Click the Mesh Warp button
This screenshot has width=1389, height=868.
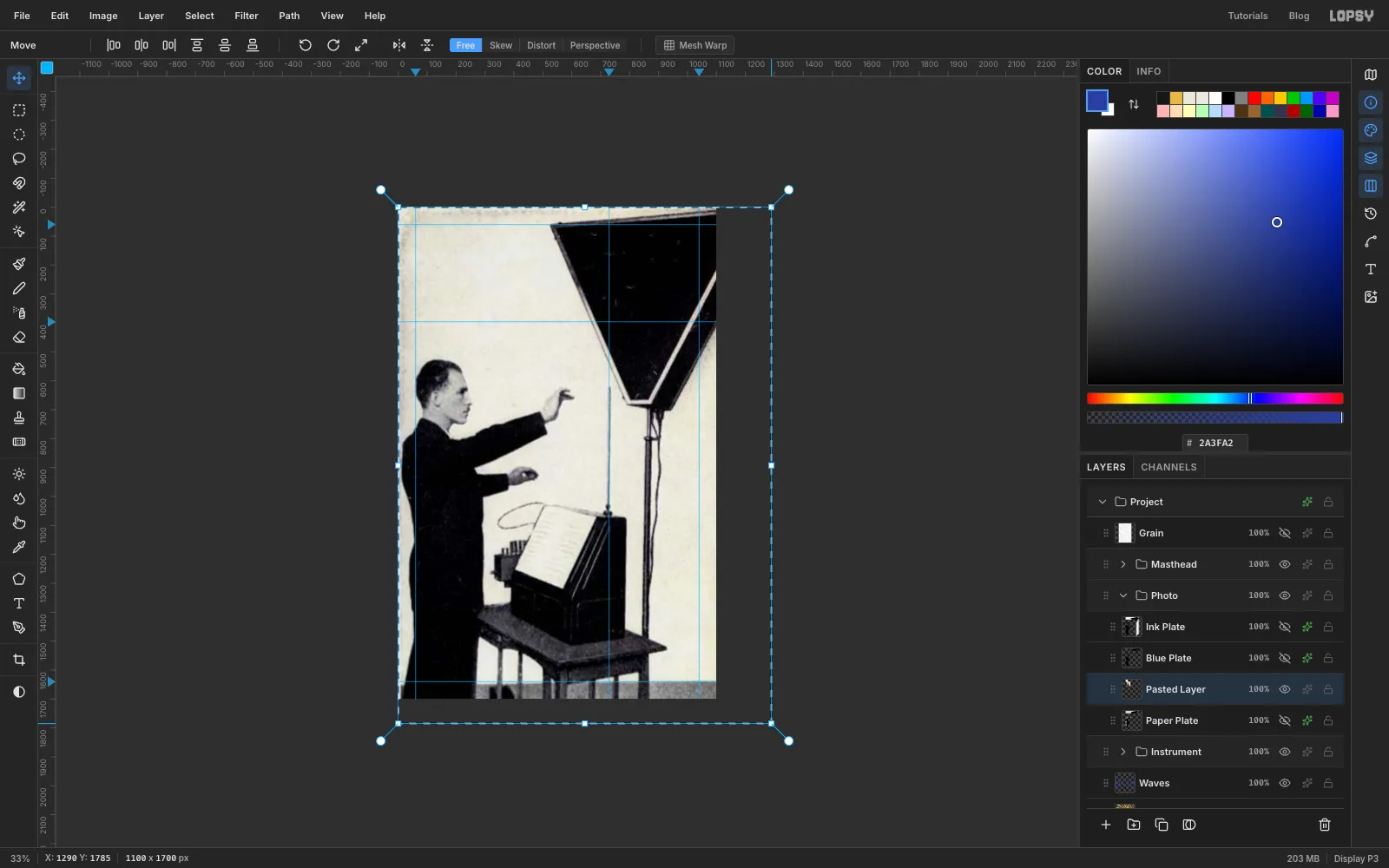coord(694,45)
